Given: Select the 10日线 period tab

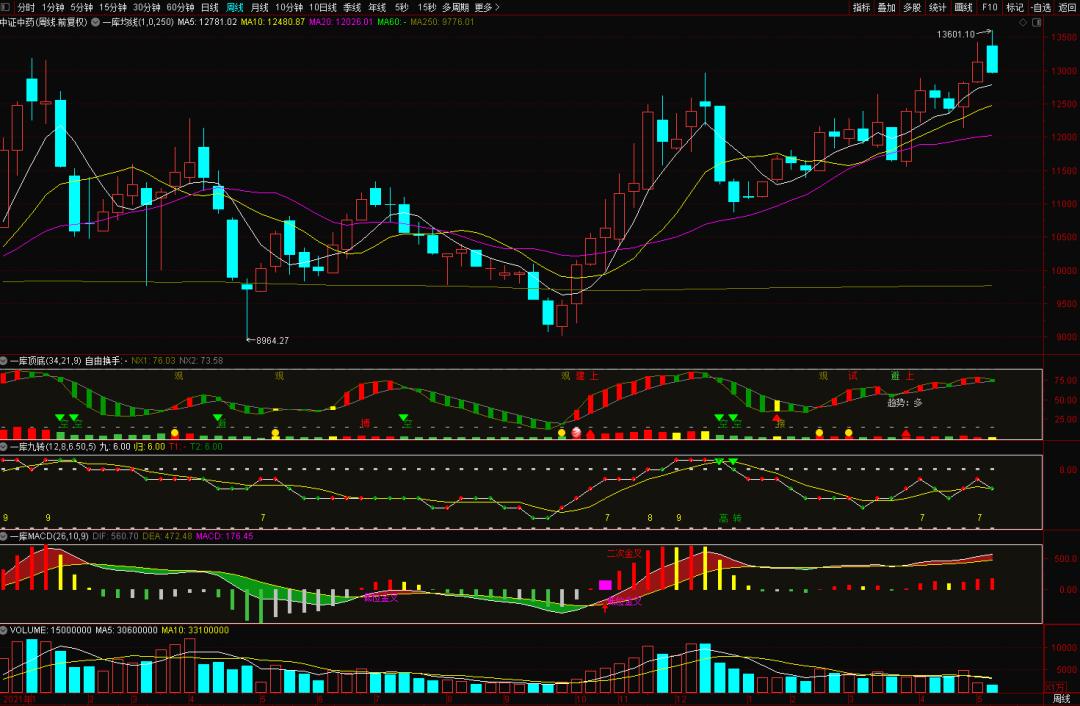Looking at the screenshot, I should tap(323, 8).
